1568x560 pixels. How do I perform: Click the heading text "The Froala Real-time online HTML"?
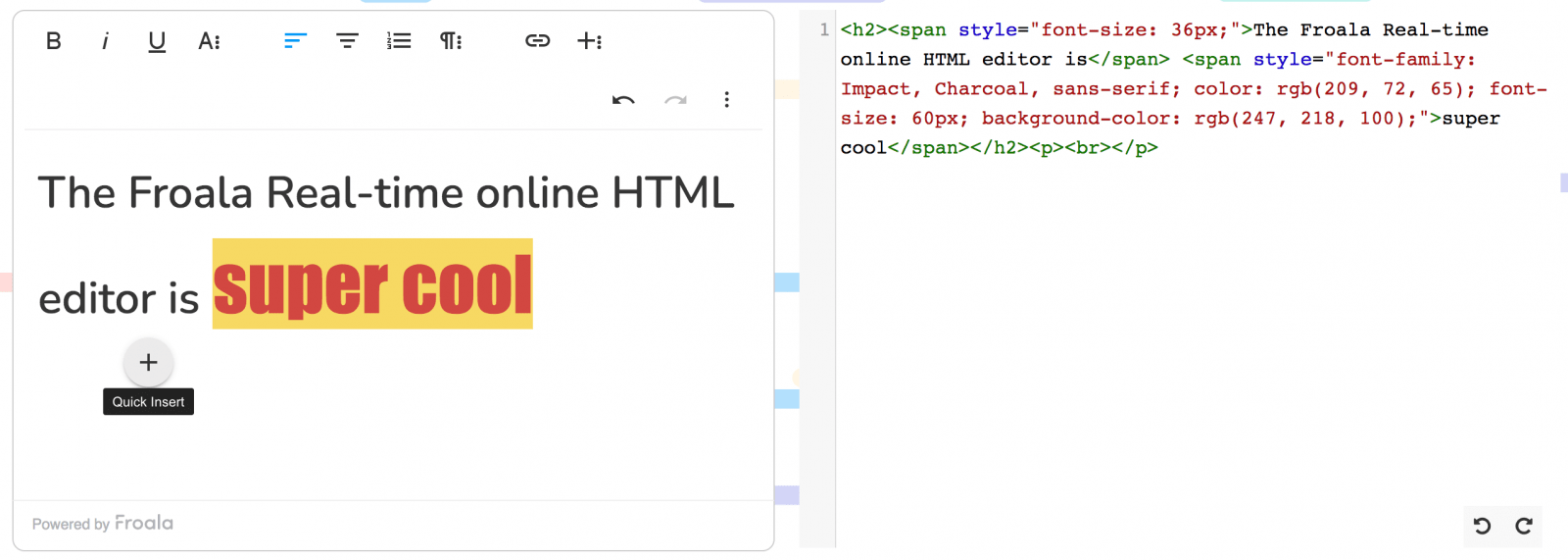386,193
